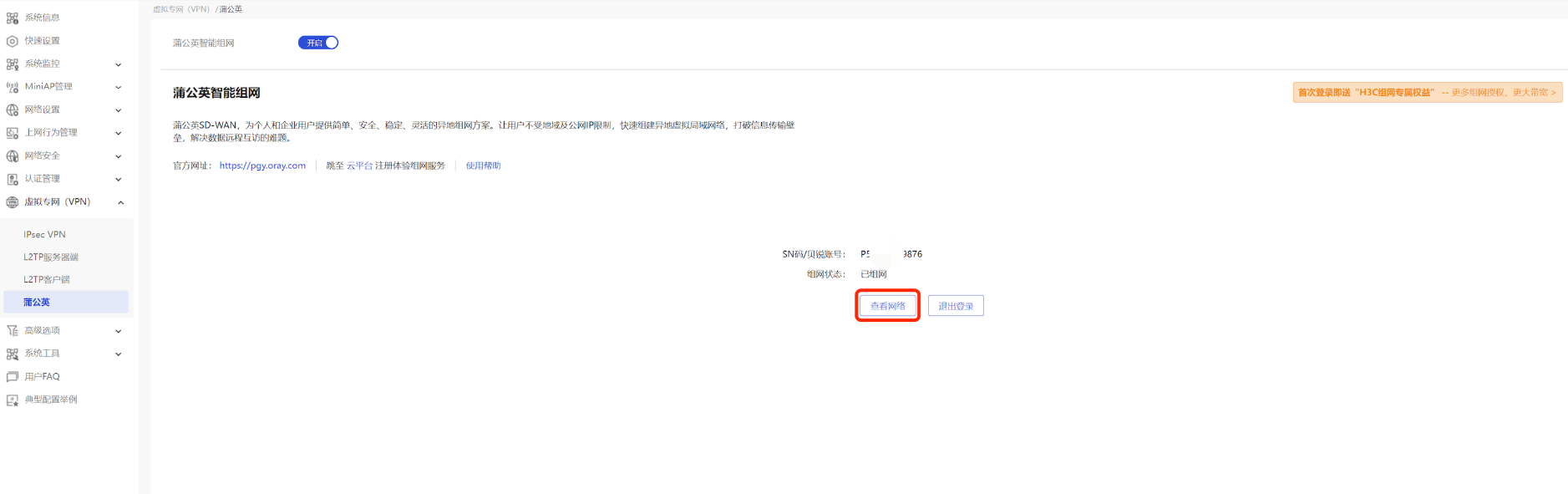
Task: Open the IPsec VPN submenu item
Action: [x=66, y=235]
